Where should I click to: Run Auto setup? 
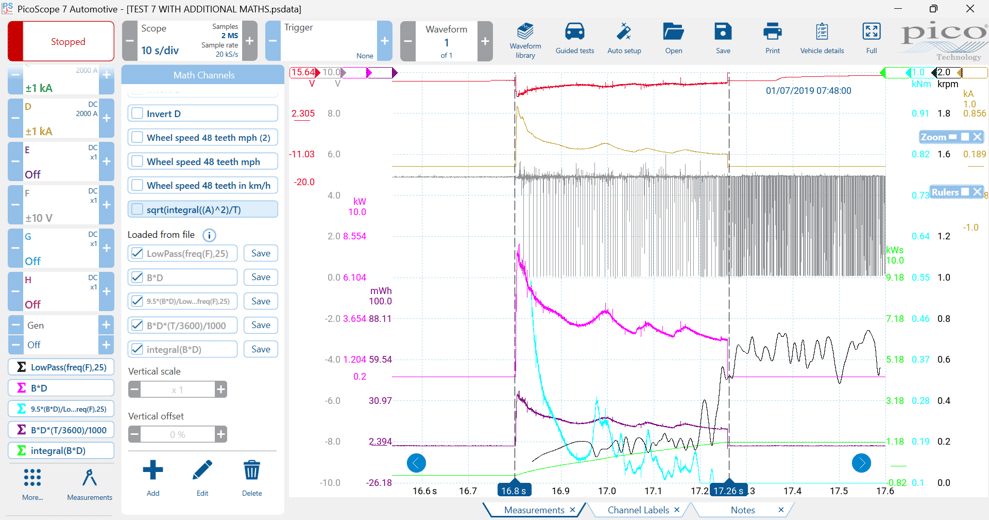pos(624,38)
